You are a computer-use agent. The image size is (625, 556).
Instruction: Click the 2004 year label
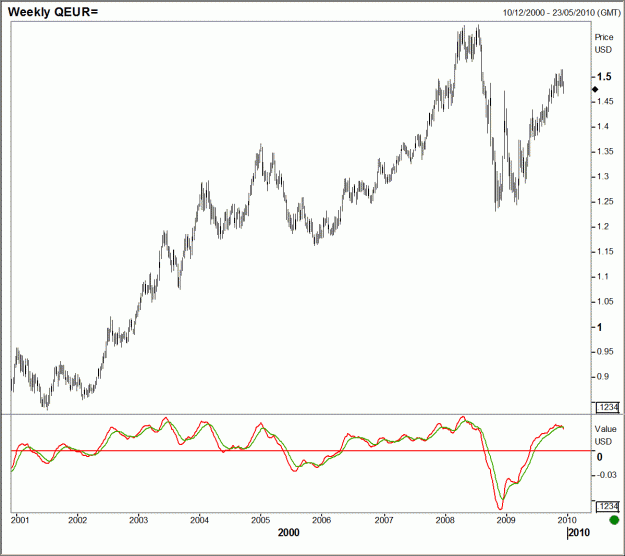(x=199, y=520)
